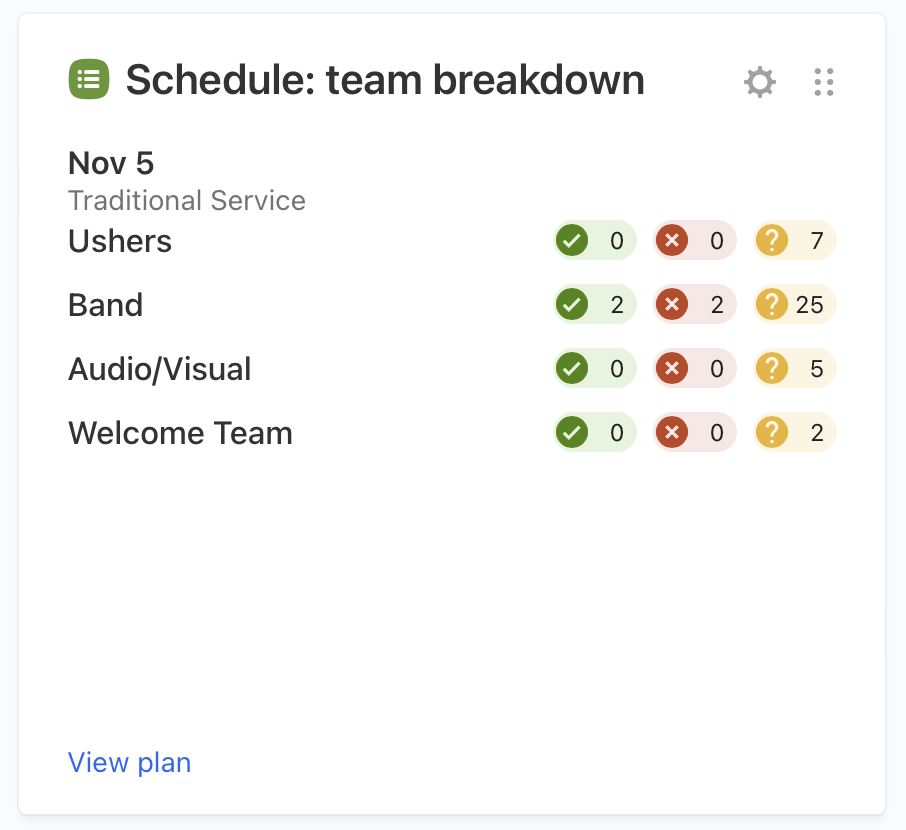Click the green schedule list icon
This screenshot has width=906, height=830.
coord(89,80)
